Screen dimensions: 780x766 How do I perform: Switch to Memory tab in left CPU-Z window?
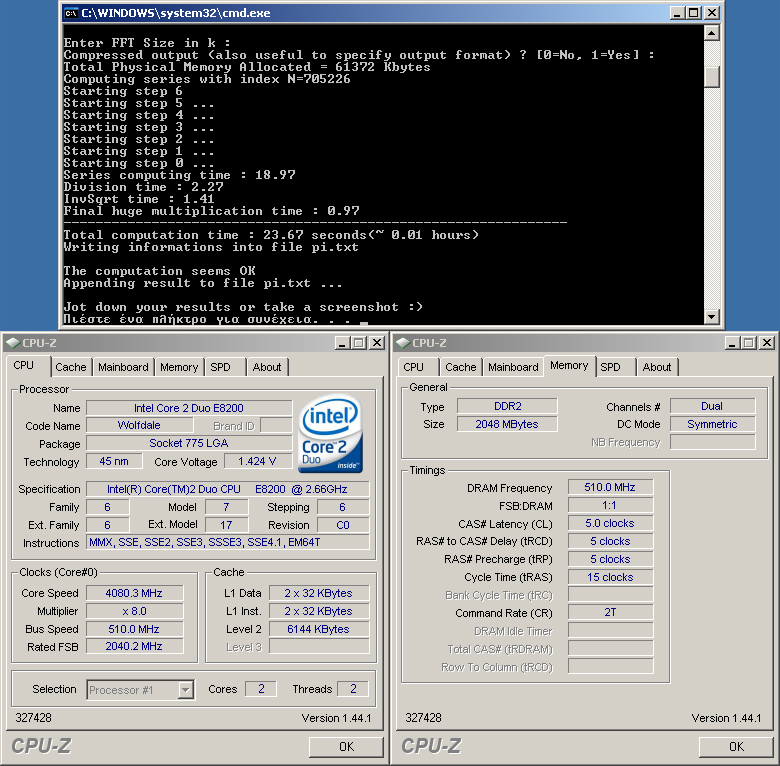pyautogui.click(x=179, y=367)
